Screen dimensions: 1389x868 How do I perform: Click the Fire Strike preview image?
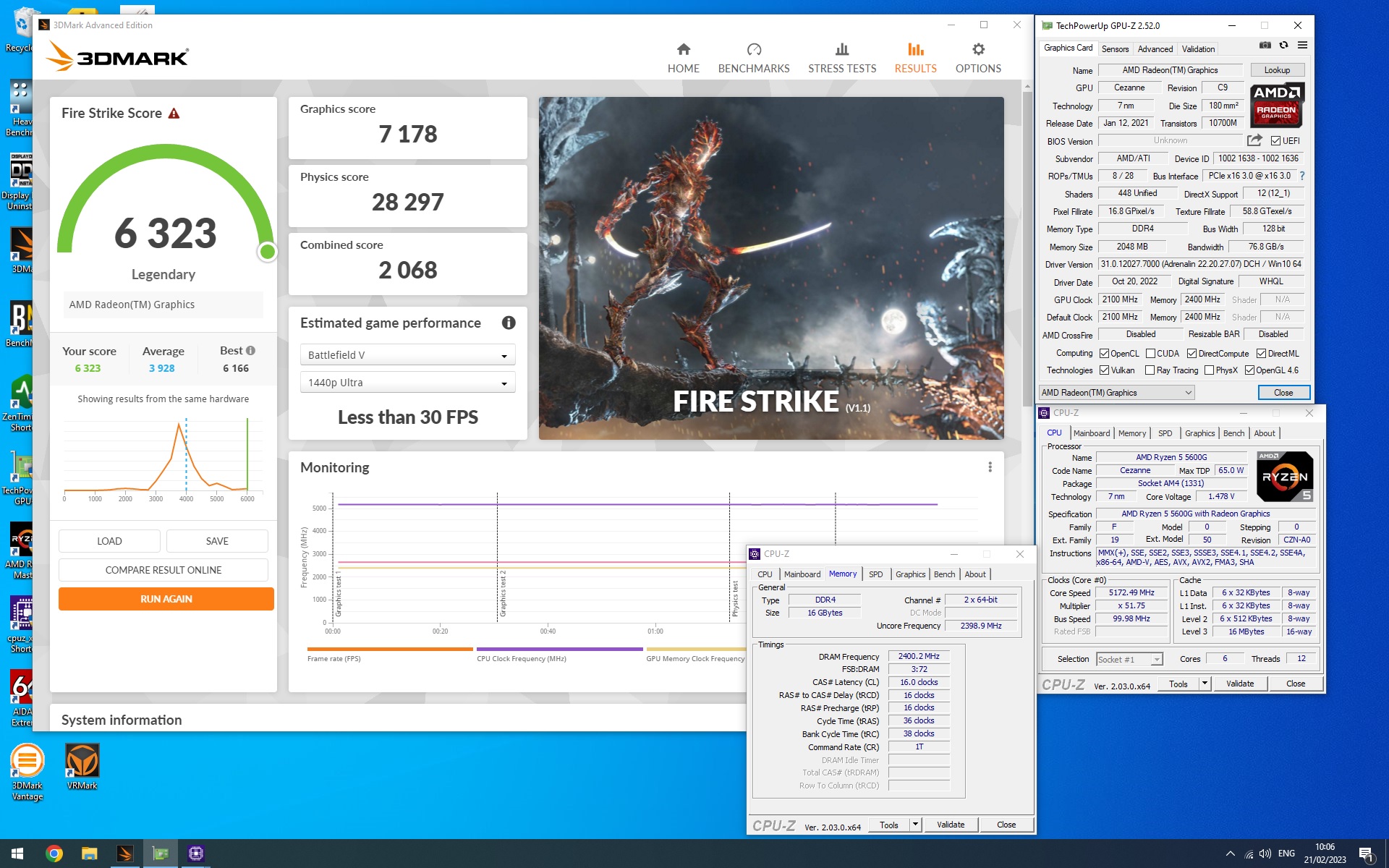[x=771, y=268]
